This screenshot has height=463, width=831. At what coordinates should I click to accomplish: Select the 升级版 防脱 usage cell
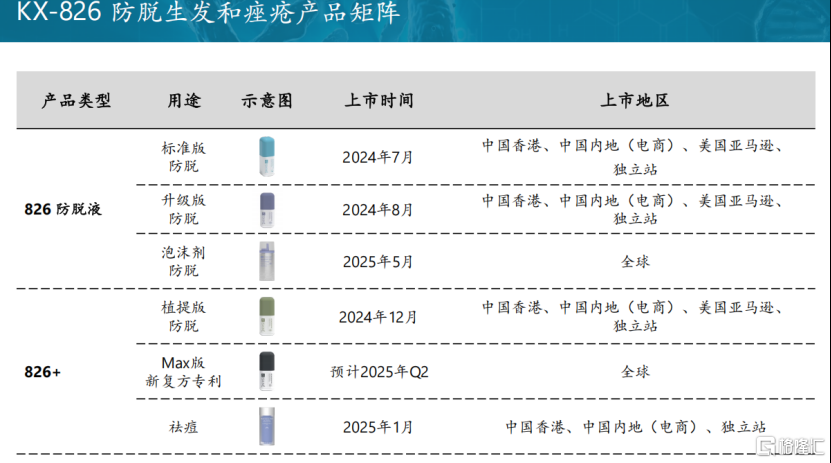pyautogui.click(x=183, y=209)
